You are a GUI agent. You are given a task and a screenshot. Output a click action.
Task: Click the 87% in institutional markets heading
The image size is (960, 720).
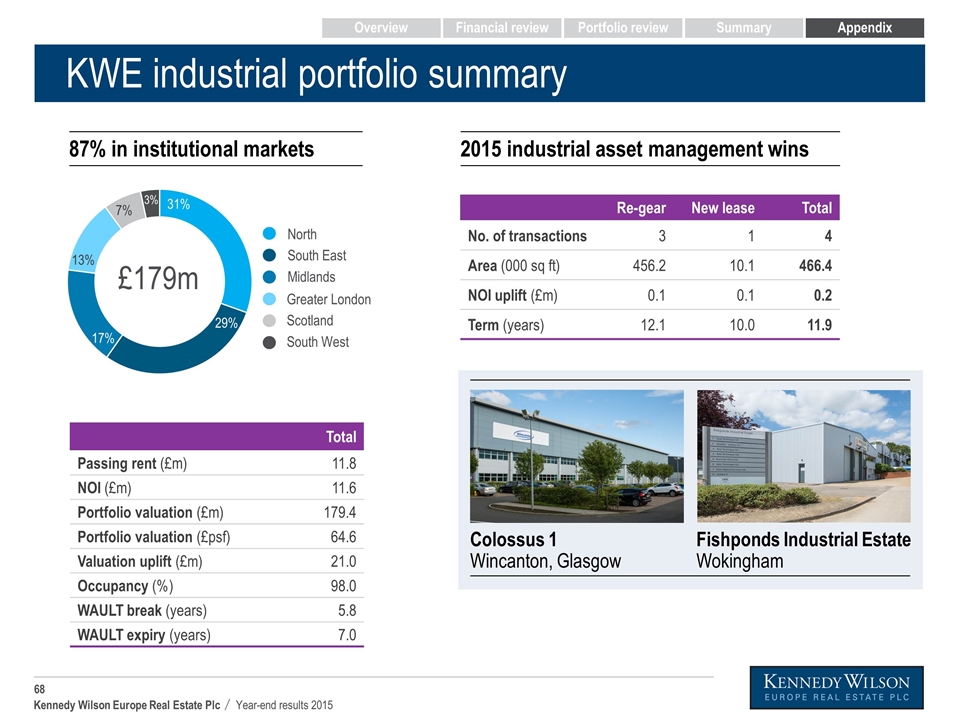coord(192,149)
